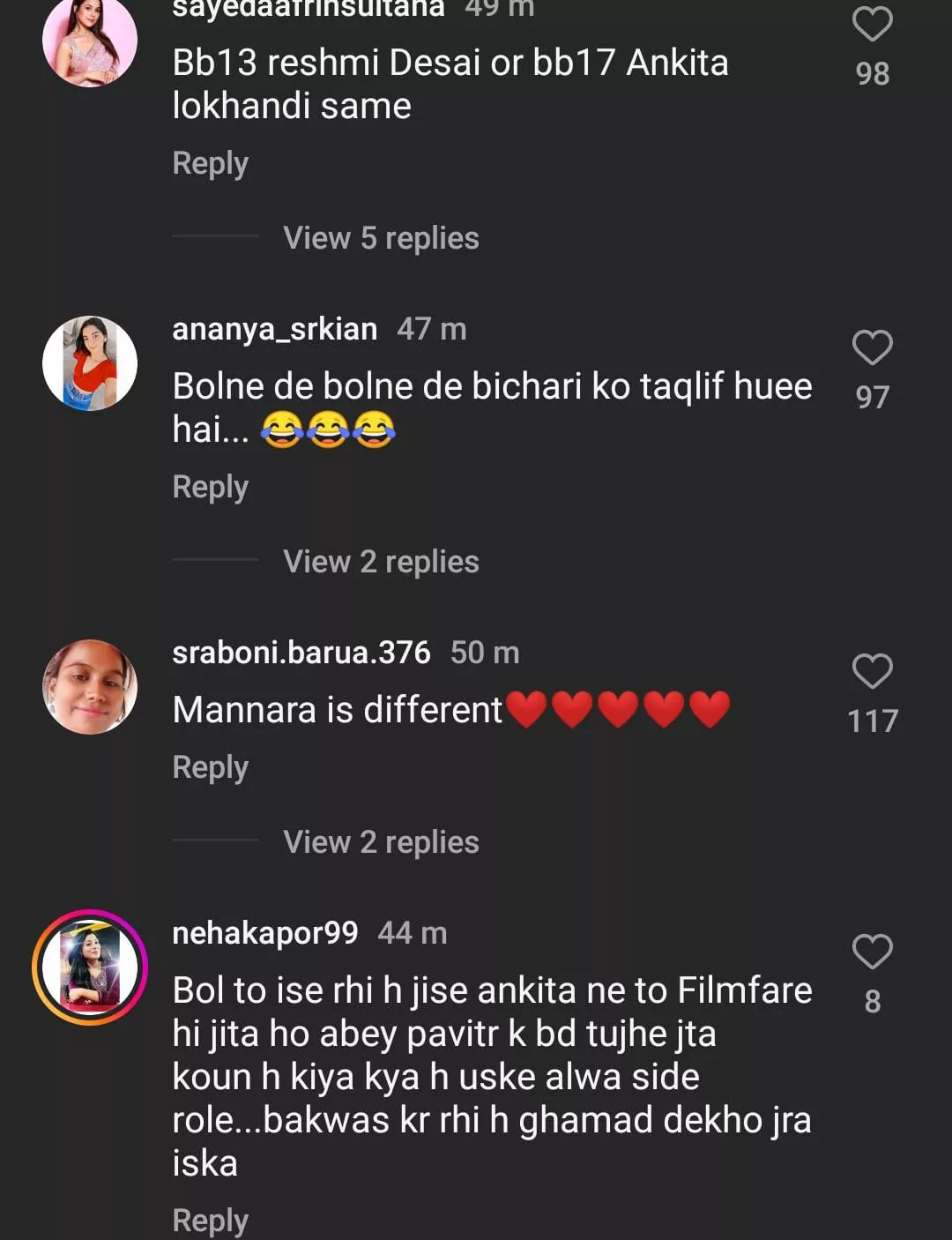Open ananya_srkian's profile avatar
Viewport: 952px width, 1240px height.
(x=90, y=363)
